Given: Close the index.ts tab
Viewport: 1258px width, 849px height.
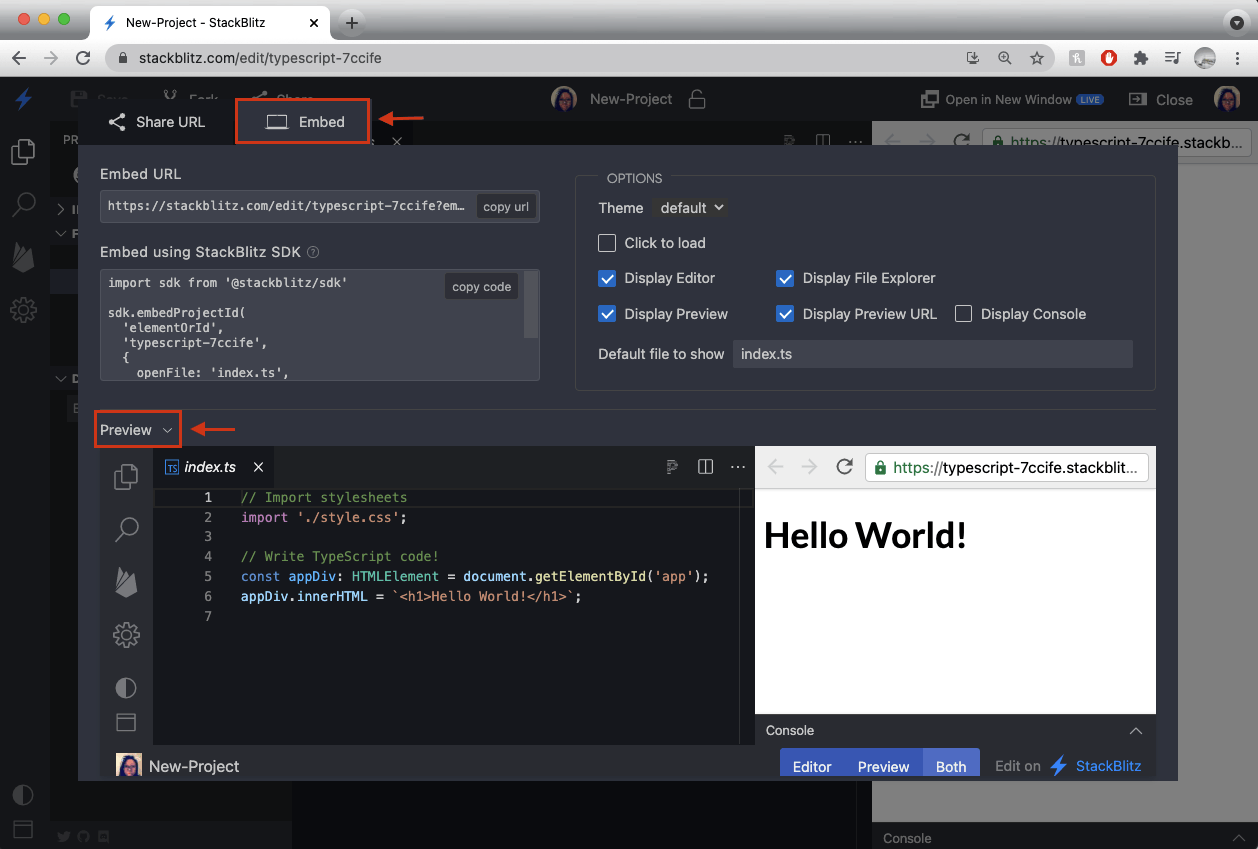Looking at the screenshot, I should point(258,467).
